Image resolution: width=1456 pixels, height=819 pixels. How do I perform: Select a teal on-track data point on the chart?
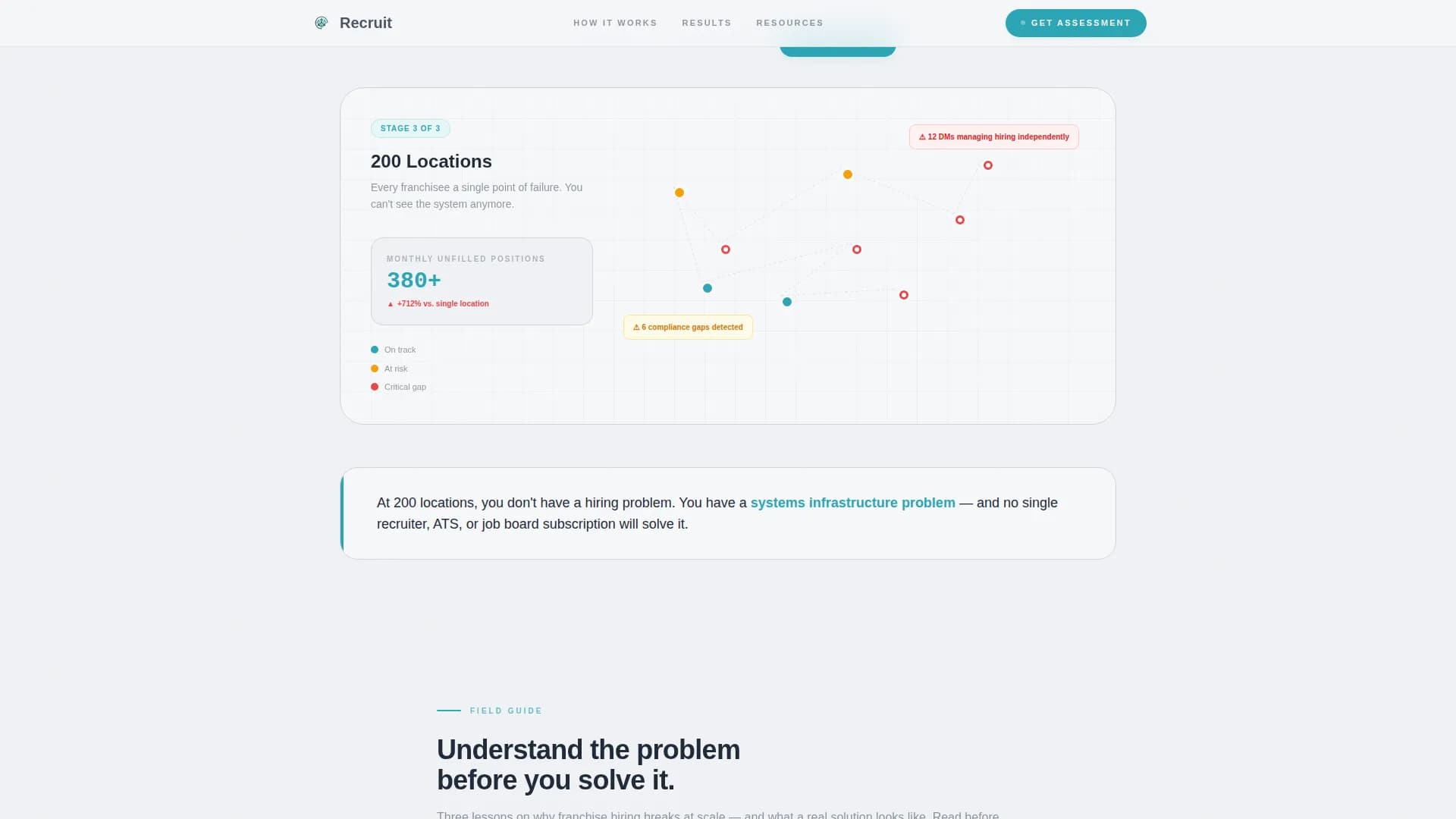707,288
